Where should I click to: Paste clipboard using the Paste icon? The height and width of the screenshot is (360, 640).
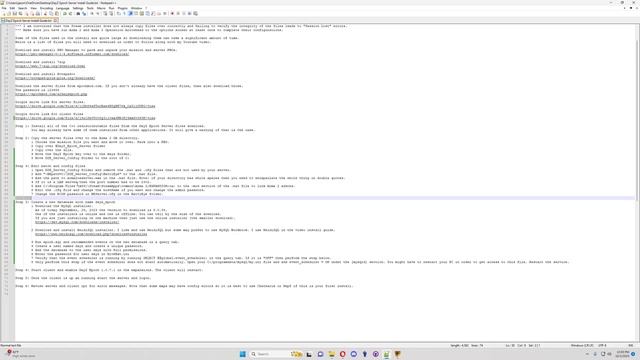57,13
